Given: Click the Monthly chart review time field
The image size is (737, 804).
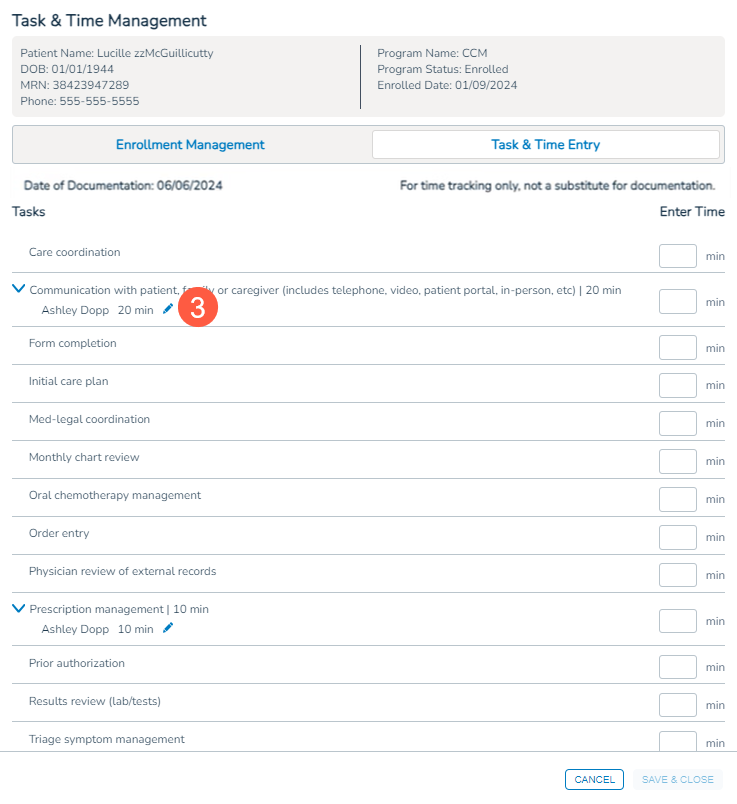Looking at the screenshot, I should 677,461.
